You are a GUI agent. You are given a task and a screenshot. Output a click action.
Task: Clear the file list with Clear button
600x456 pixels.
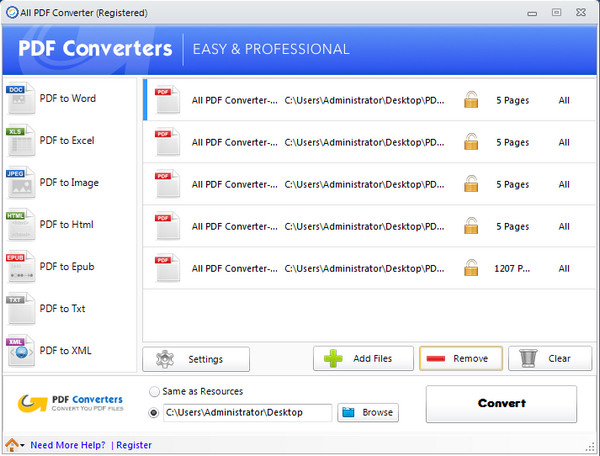tap(550, 358)
